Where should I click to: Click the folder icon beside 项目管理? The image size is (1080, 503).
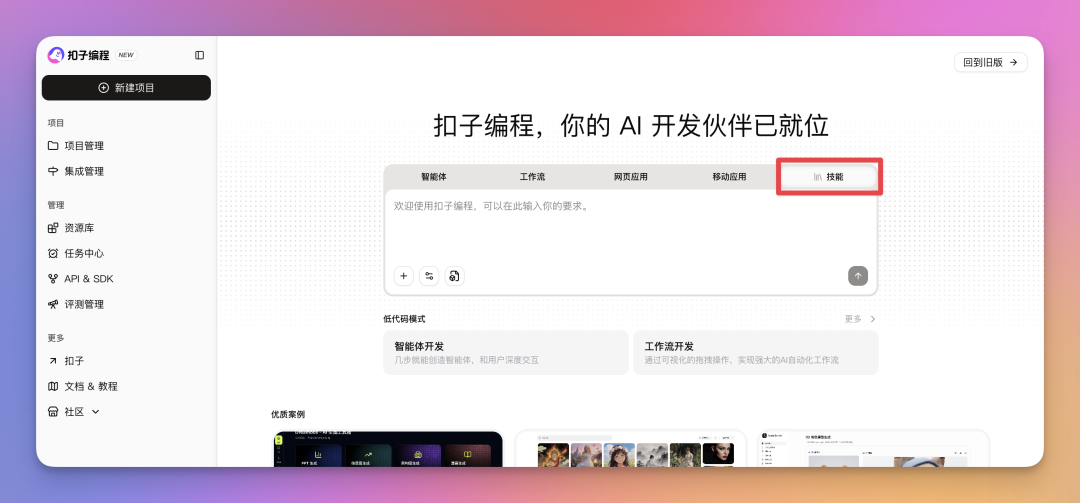pos(53,146)
